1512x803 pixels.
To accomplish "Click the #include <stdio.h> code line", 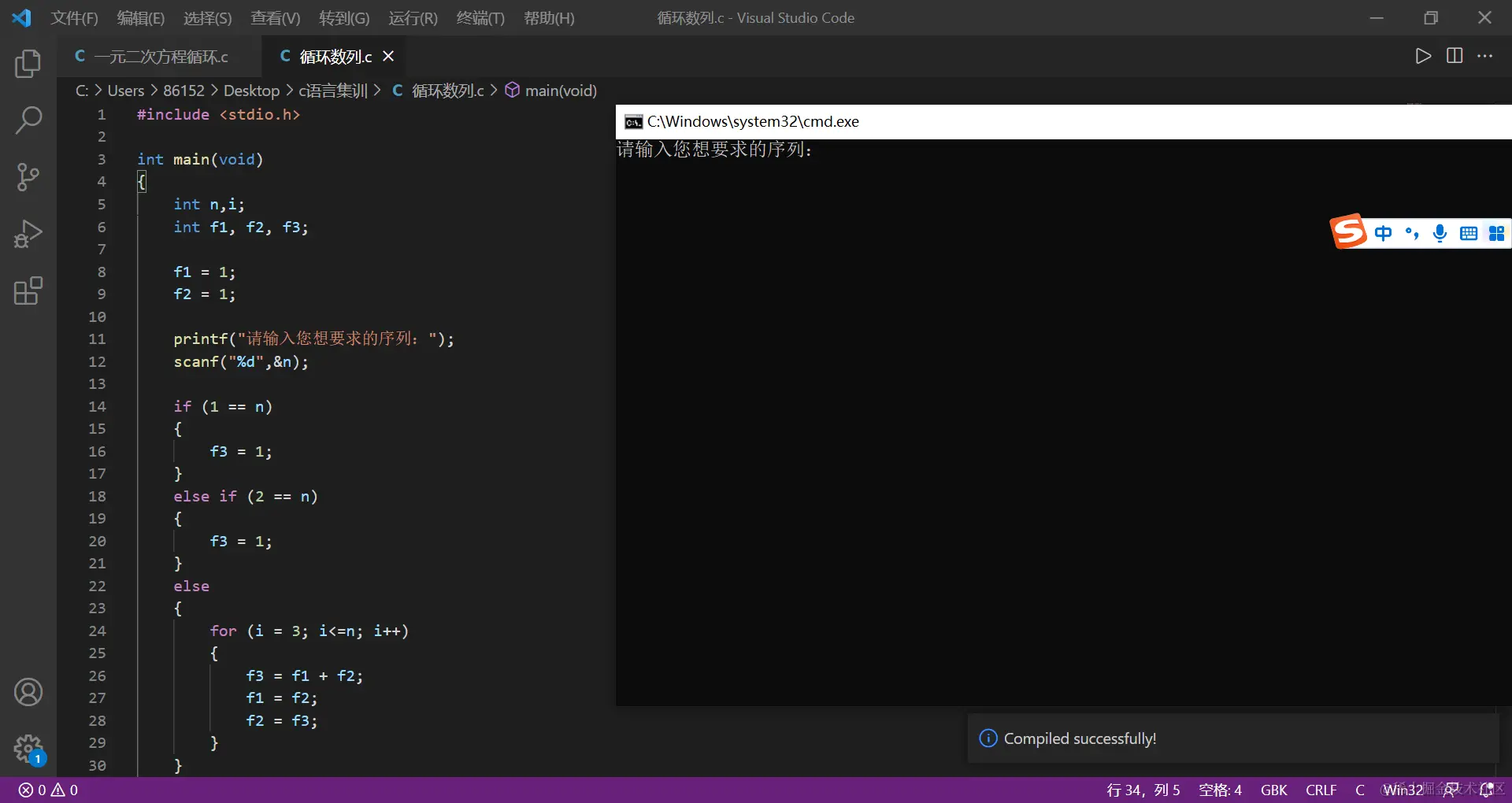I will 218,115.
